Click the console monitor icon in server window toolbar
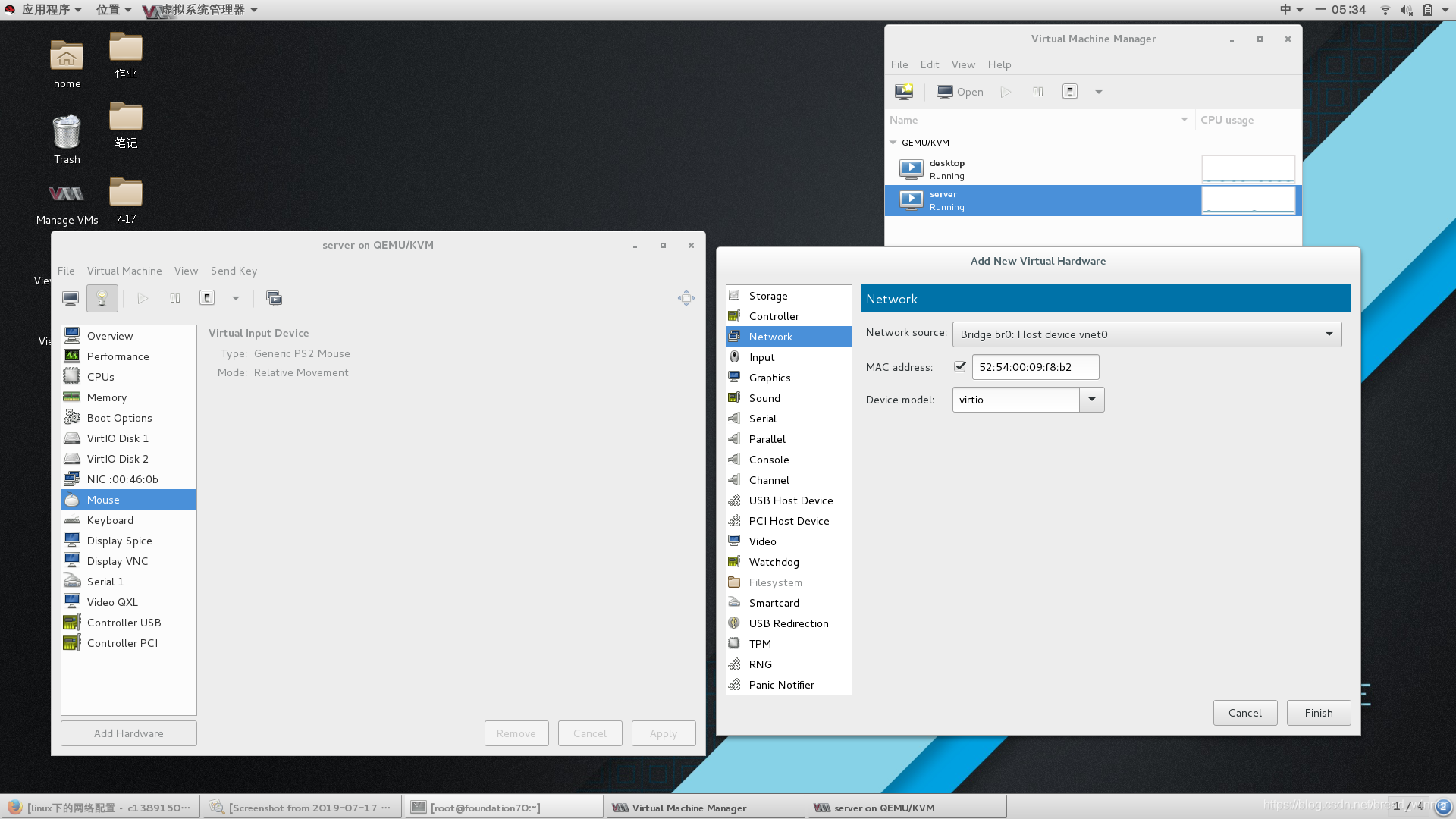1456x819 pixels. click(x=71, y=298)
